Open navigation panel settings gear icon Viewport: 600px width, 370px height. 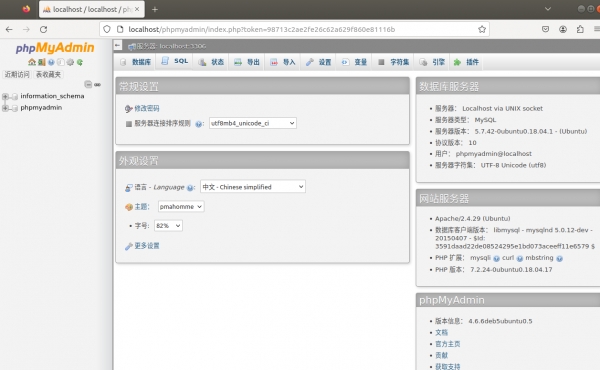coord(70,62)
